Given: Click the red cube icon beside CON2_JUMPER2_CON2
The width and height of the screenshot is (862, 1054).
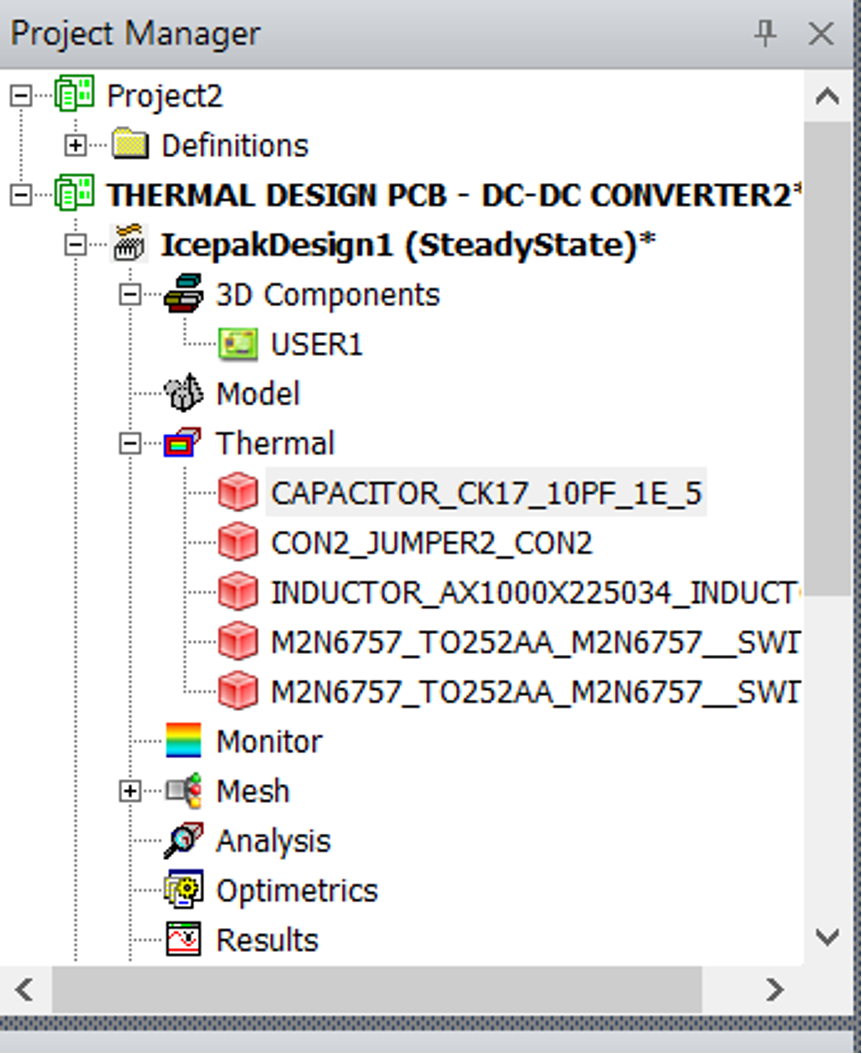Looking at the screenshot, I should 238,543.
